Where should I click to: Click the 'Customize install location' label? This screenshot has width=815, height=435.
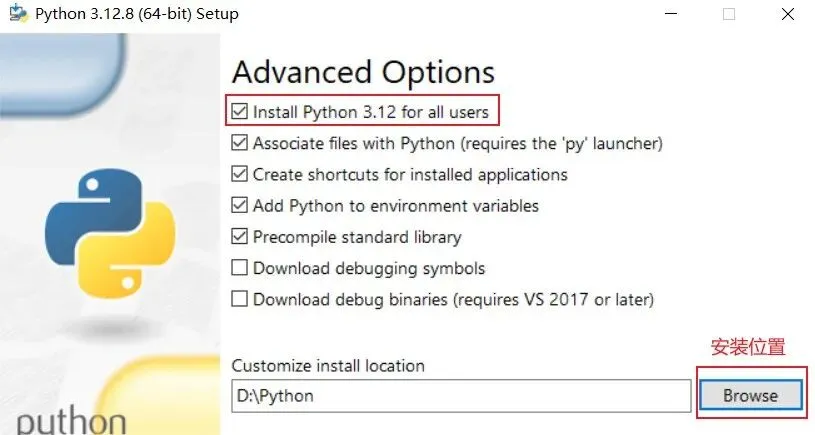328,366
